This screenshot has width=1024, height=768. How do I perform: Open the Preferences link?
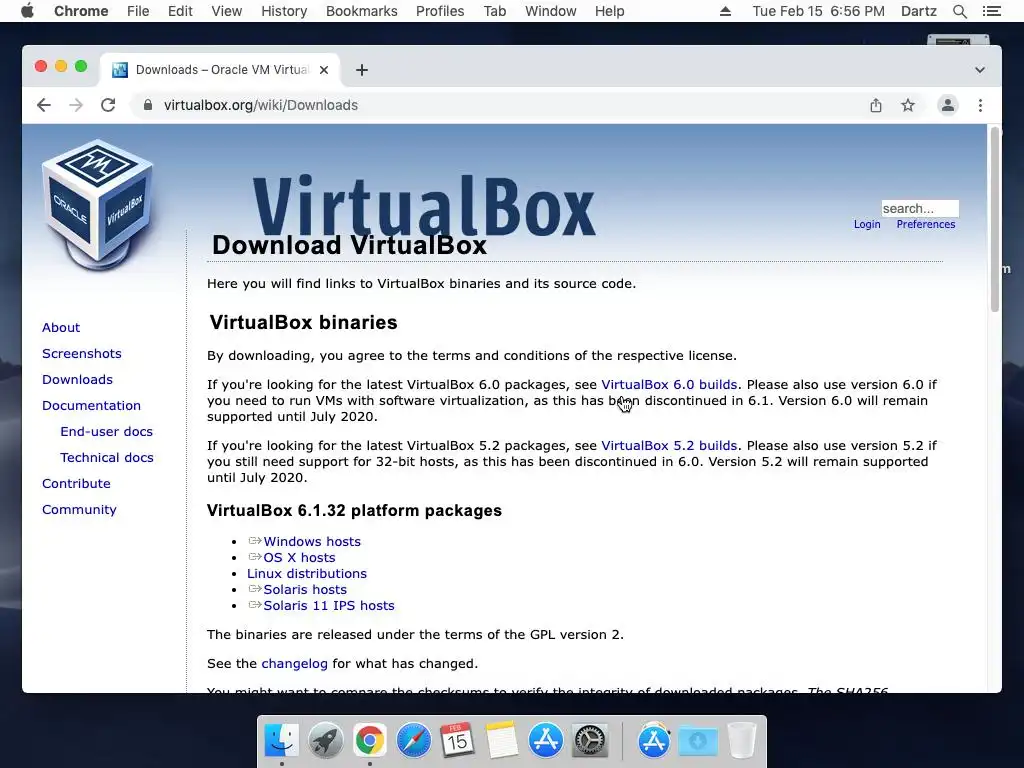tap(925, 224)
